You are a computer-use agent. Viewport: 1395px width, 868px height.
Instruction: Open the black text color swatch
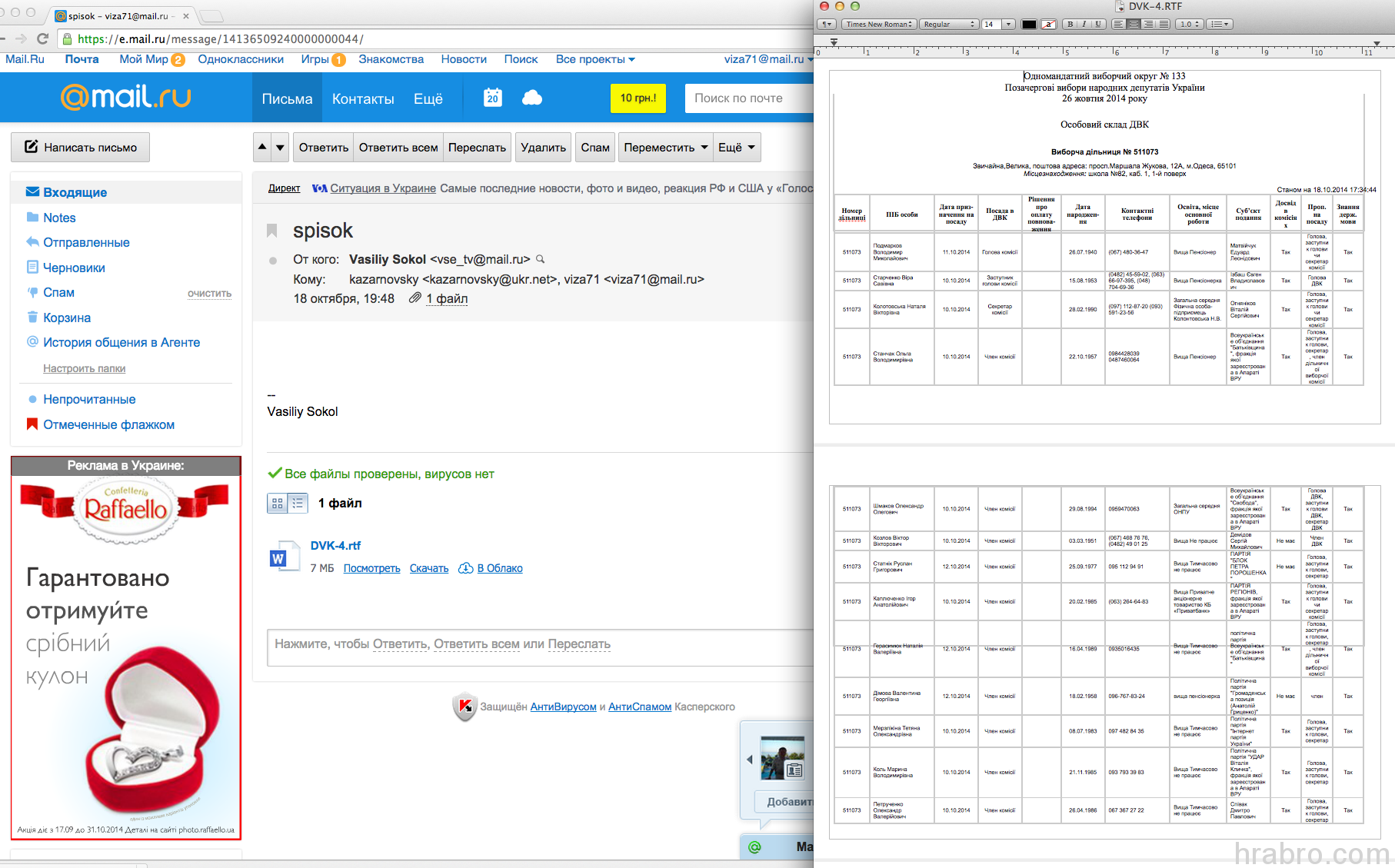click(1028, 25)
